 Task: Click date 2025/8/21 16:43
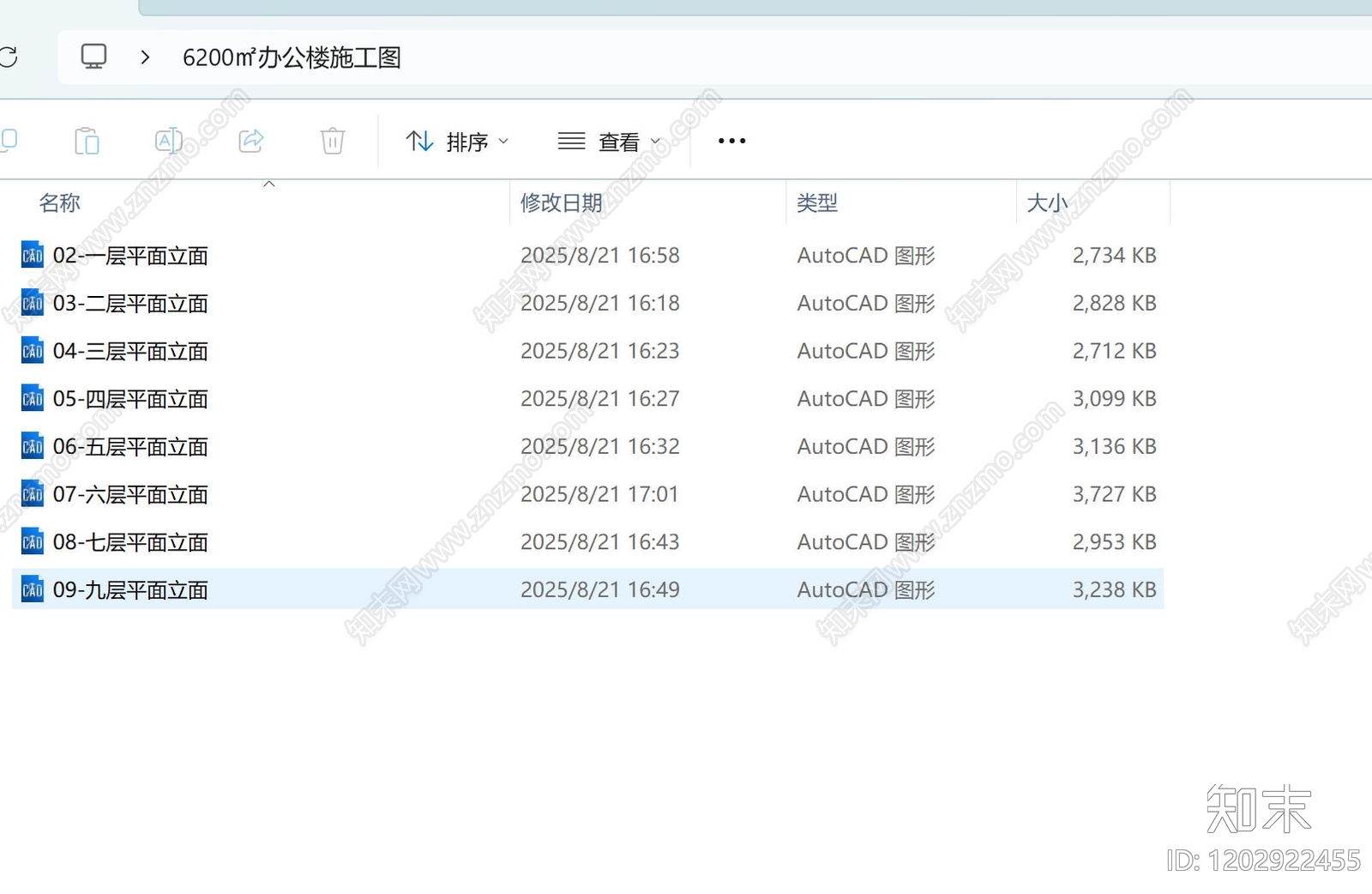tap(600, 542)
